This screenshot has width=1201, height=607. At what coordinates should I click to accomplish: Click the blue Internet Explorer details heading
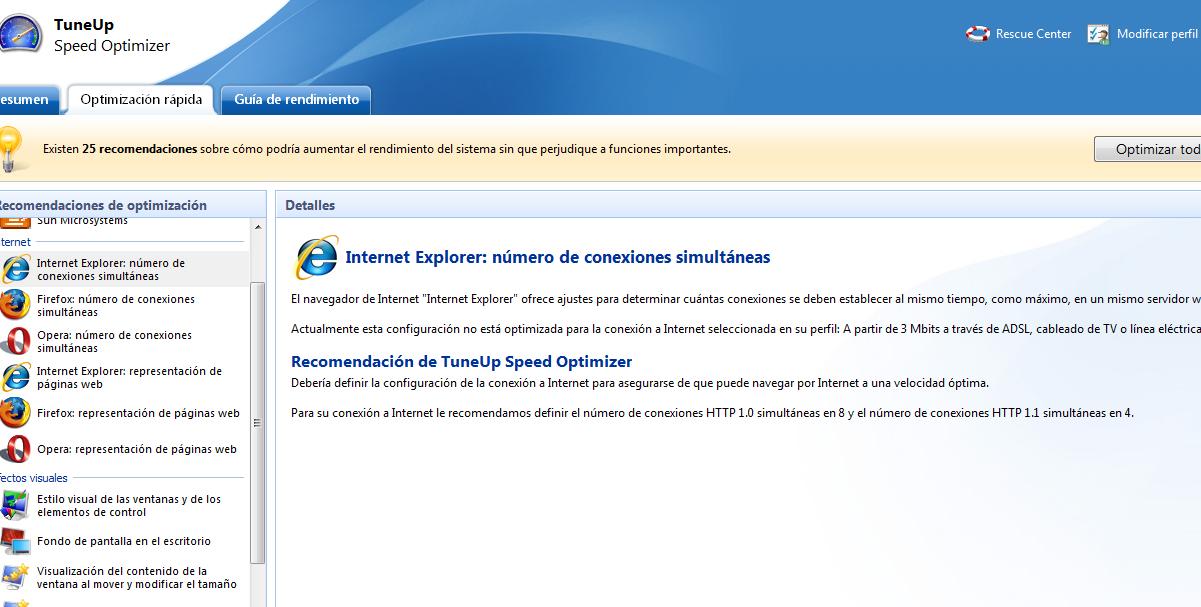click(x=558, y=257)
